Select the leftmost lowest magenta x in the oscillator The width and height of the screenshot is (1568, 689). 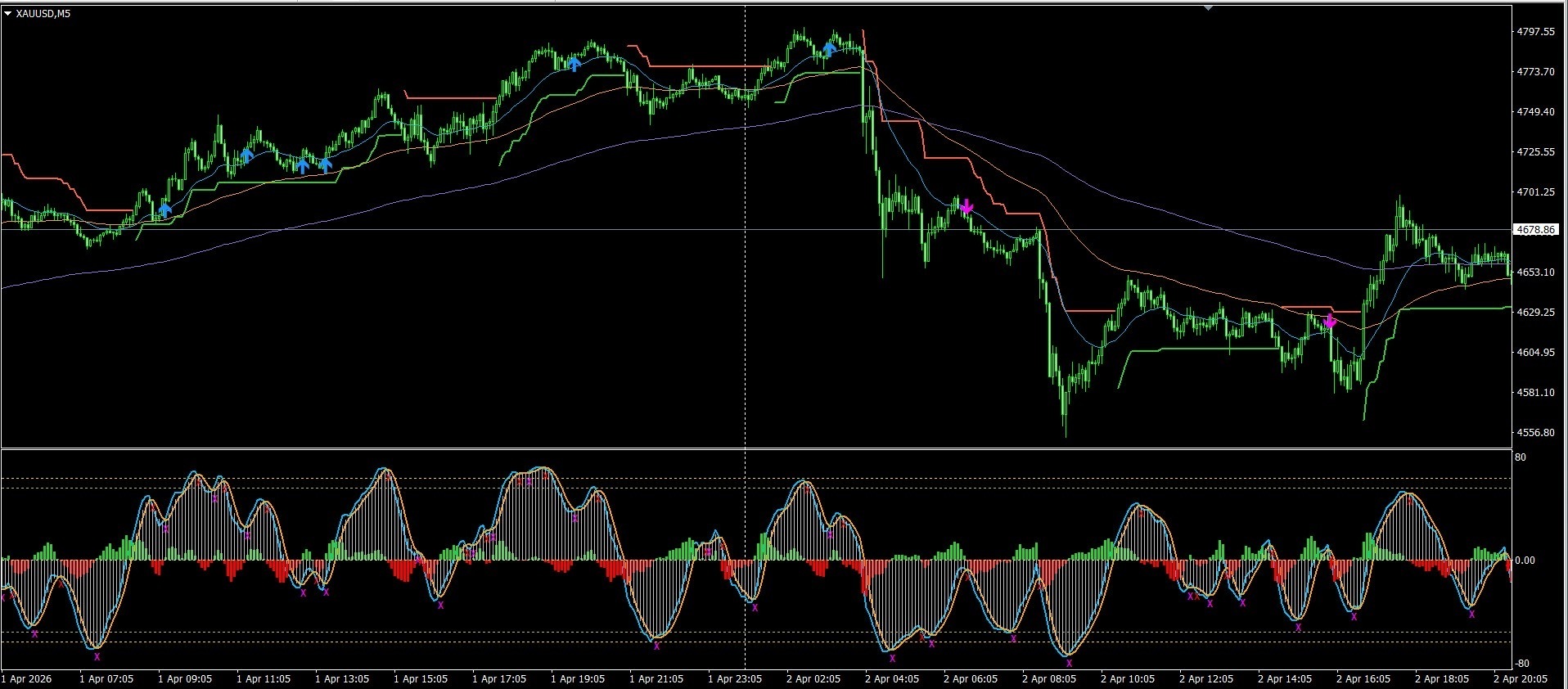coord(97,656)
